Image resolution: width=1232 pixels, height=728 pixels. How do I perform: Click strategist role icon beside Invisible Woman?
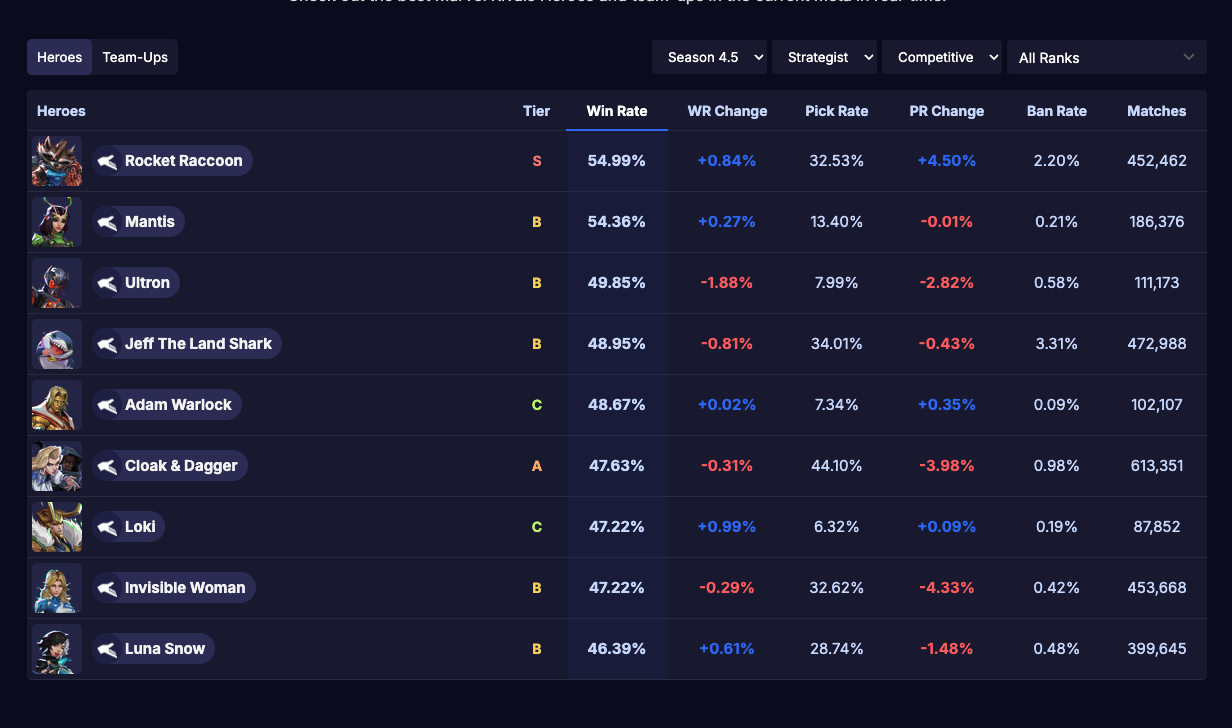pyautogui.click(x=107, y=588)
